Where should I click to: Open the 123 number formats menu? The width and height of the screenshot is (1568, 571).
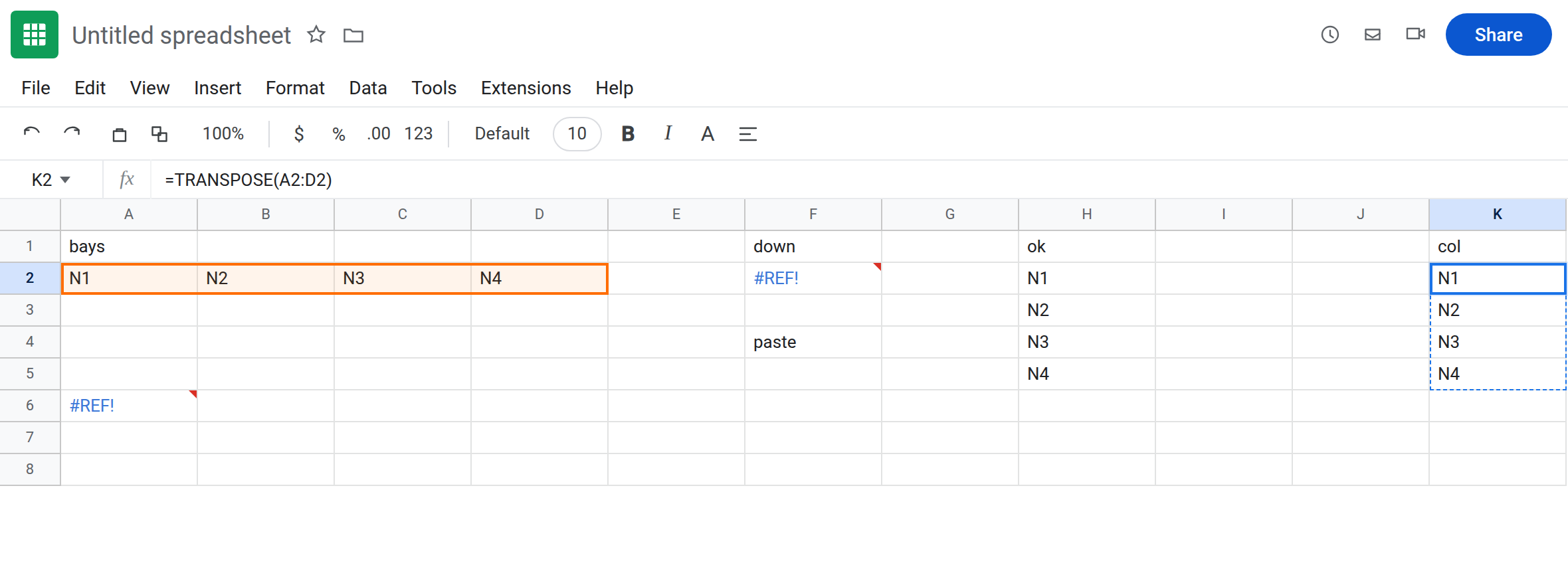pyautogui.click(x=419, y=134)
